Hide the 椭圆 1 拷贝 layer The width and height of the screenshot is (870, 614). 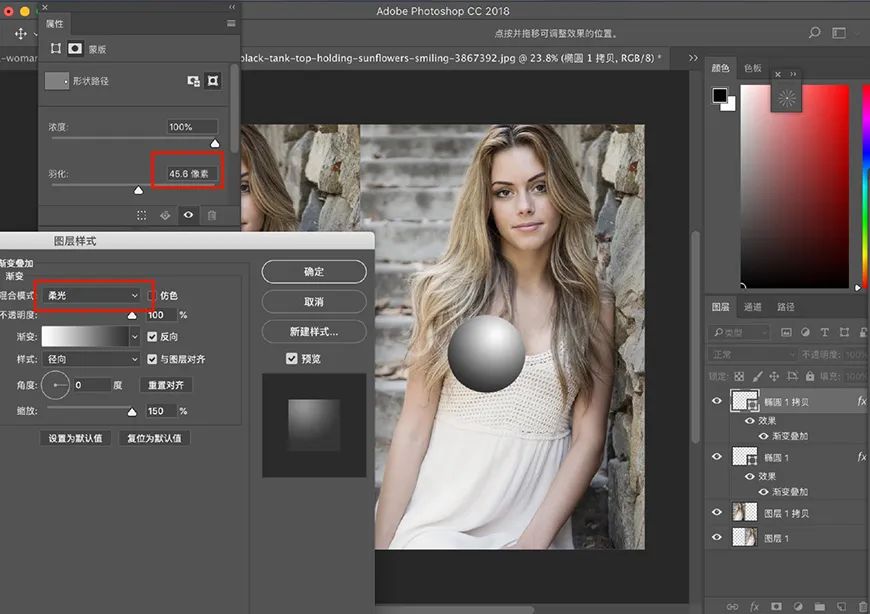(x=717, y=401)
